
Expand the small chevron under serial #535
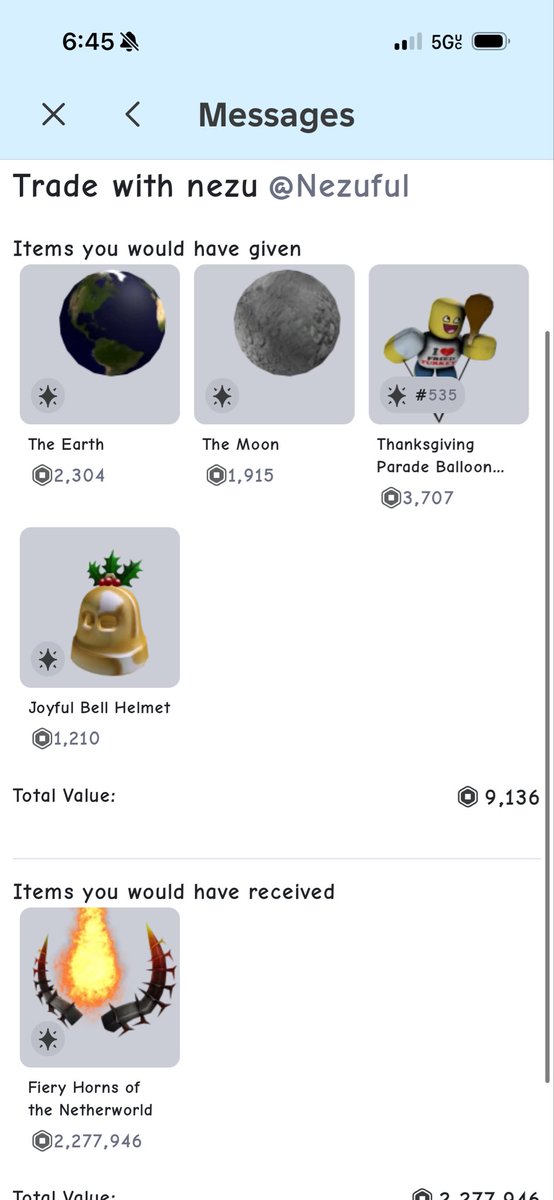pos(437,417)
